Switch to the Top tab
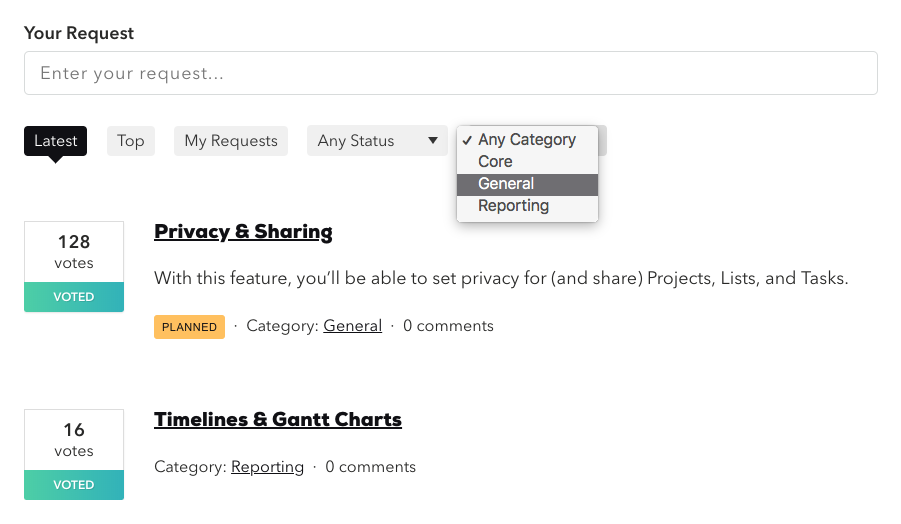The image size is (901, 524). pos(131,141)
